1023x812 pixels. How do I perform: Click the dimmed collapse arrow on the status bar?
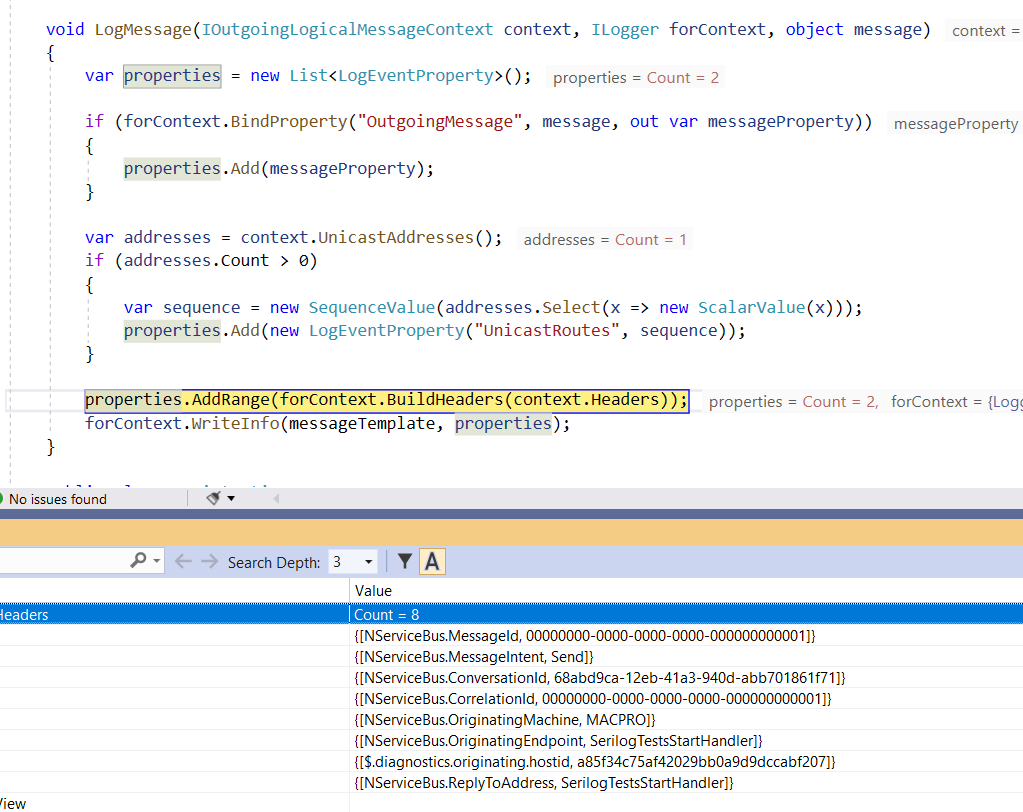[x=276, y=497]
